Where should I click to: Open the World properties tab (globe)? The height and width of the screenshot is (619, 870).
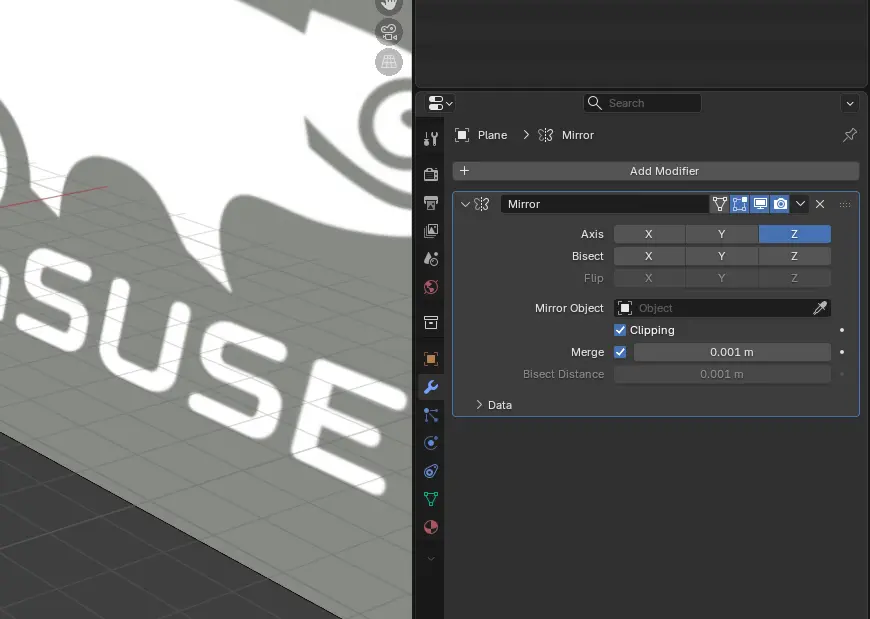pyautogui.click(x=430, y=287)
